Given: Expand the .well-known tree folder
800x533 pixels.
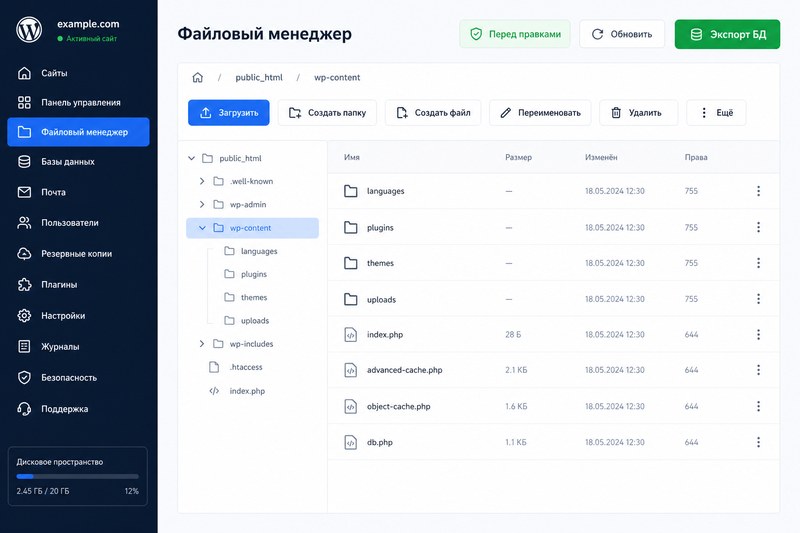Looking at the screenshot, I should (x=202, y=181).
